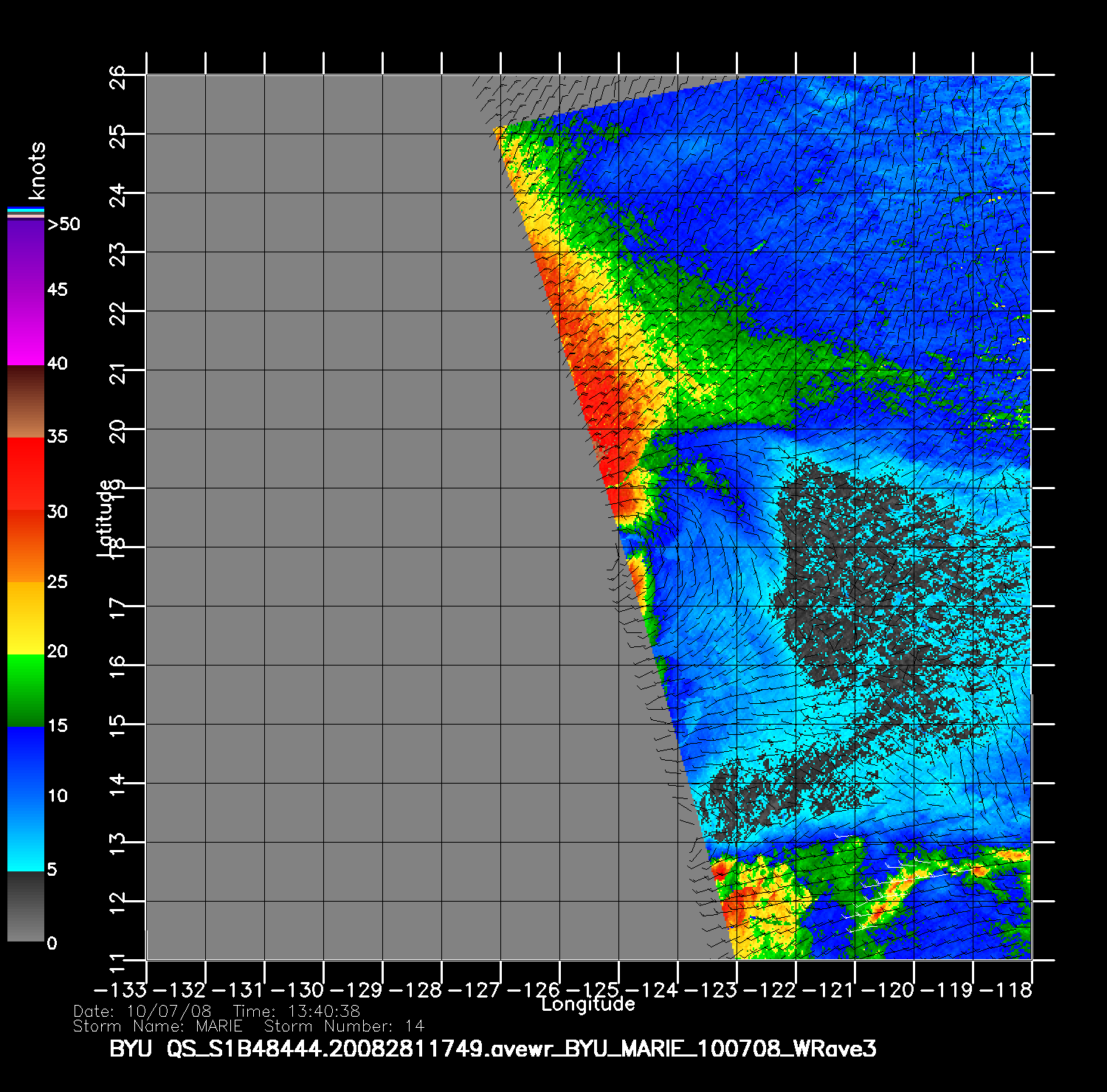1107x1092 pixels.
Task: Click the -133 longitude tick label
Action: coord(121,990)
